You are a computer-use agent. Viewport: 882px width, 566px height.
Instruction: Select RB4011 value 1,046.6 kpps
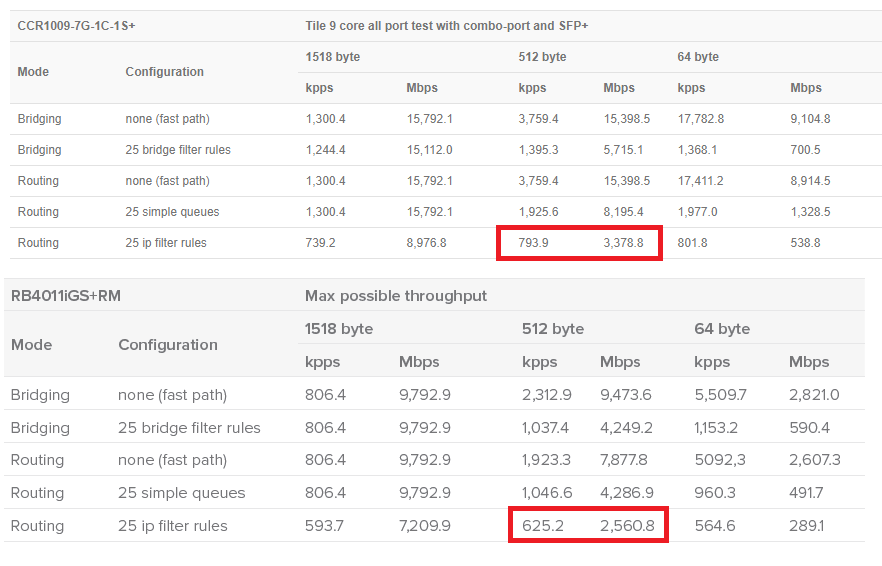click(x=547, y=493)
